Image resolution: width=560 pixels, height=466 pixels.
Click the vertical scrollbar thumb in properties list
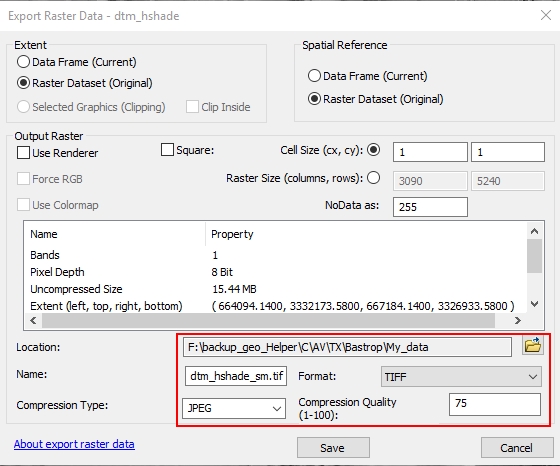coord(534,256)
